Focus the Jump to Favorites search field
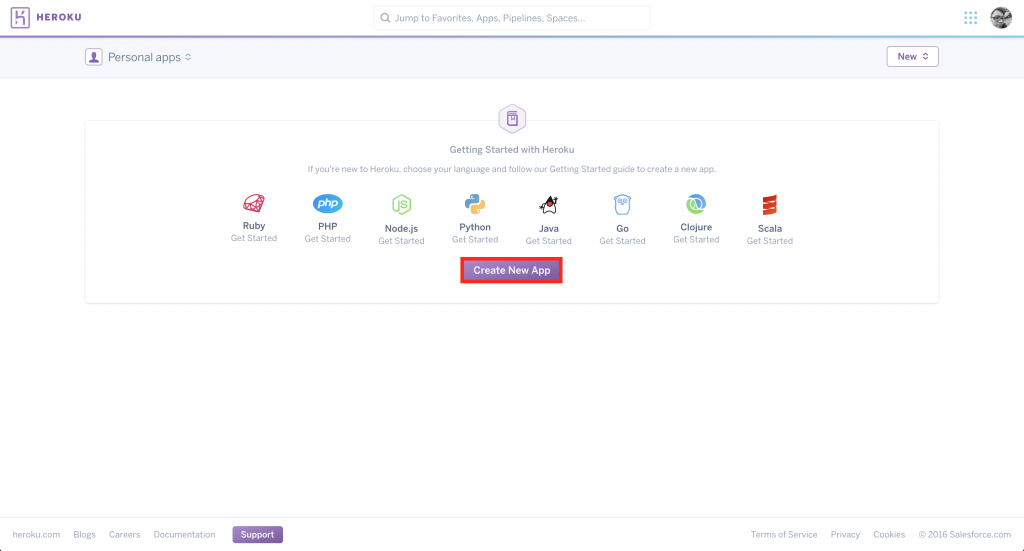Viewport: 1024px width, 551px height. tap(511, 18)
